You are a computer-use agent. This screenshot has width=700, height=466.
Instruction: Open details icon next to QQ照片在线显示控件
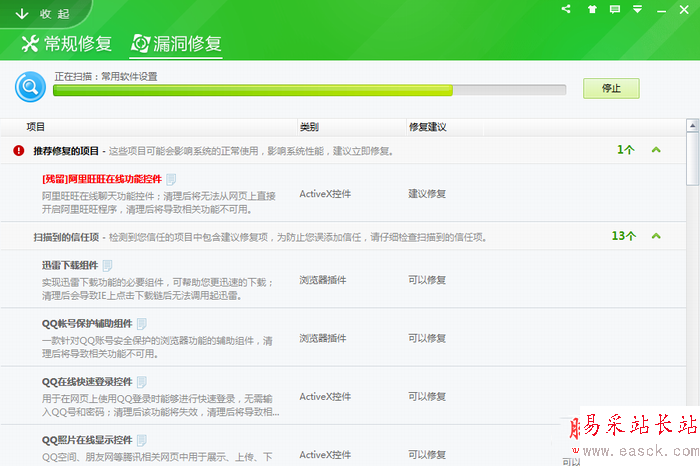(x=142, y=441)
